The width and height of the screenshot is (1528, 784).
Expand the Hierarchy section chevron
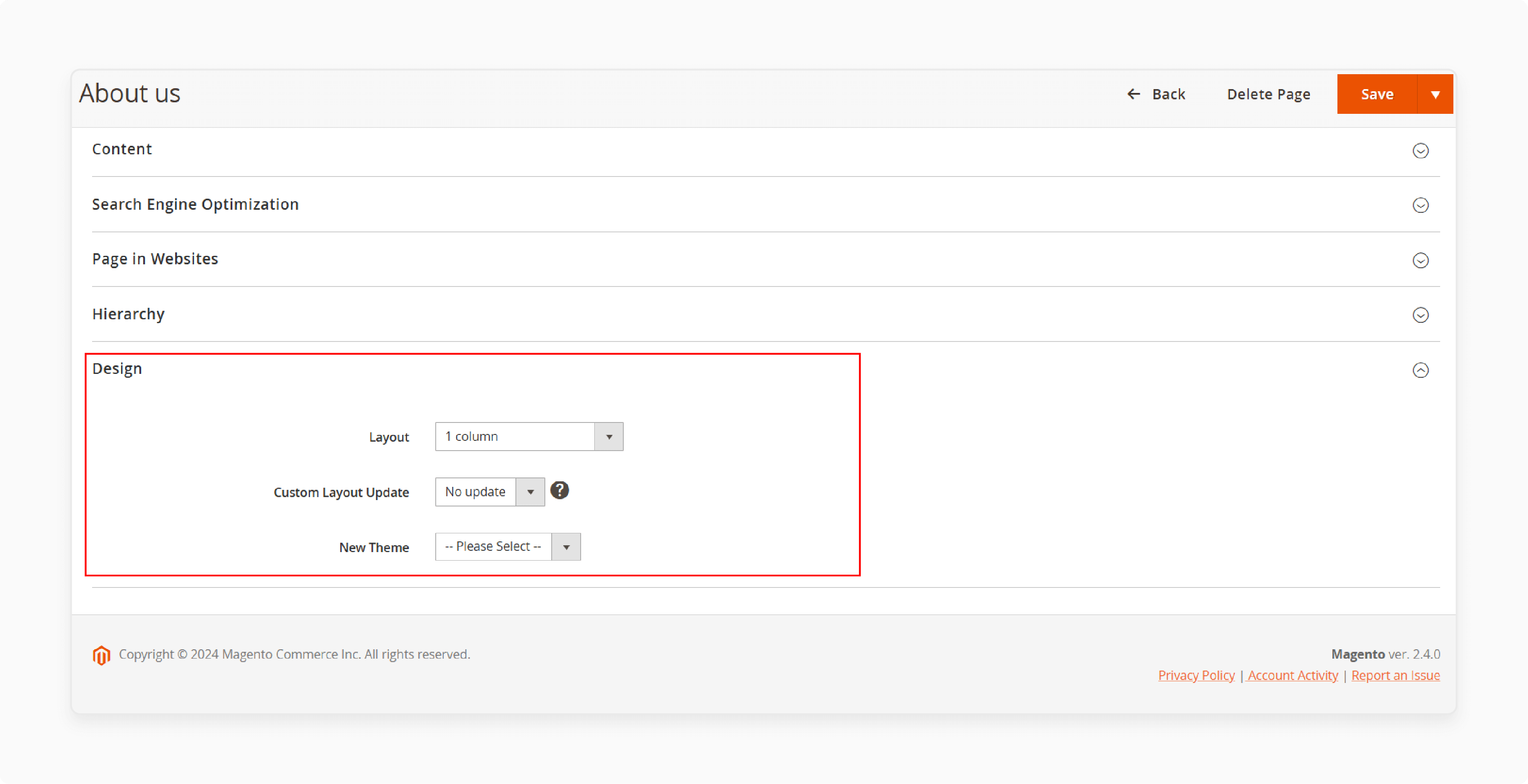click(x=1420, y=315)
